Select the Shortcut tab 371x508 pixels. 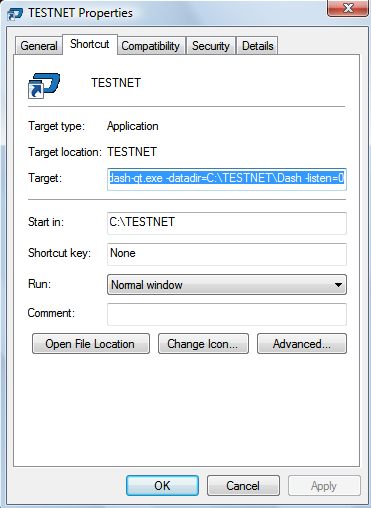[x=90, y=44]
